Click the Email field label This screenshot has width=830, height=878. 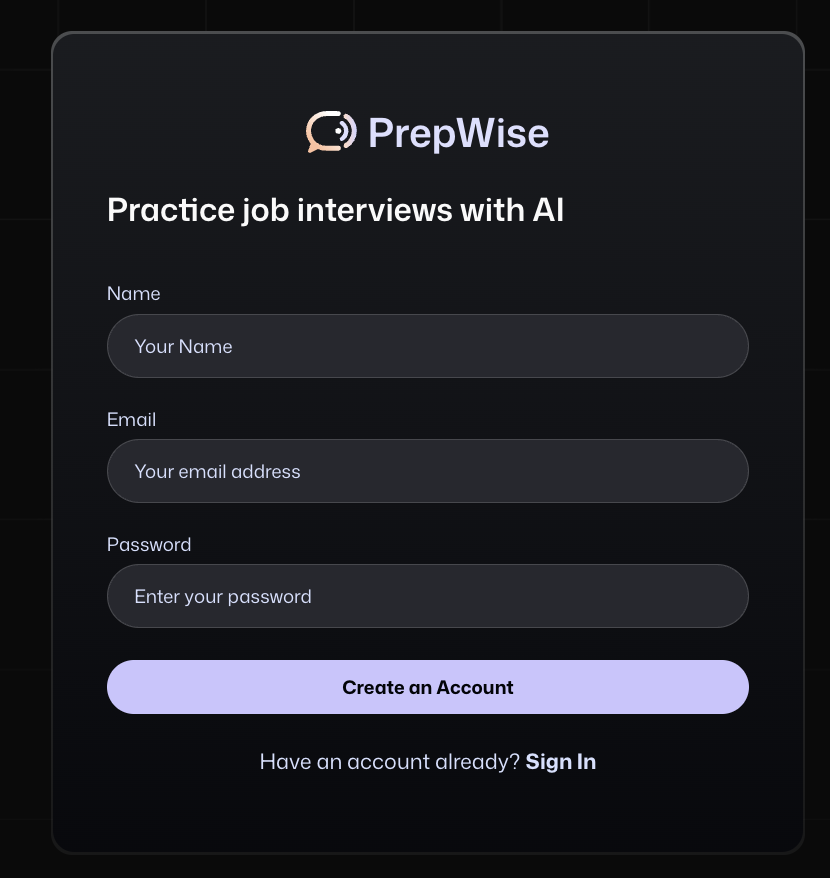tap(132, 419)
